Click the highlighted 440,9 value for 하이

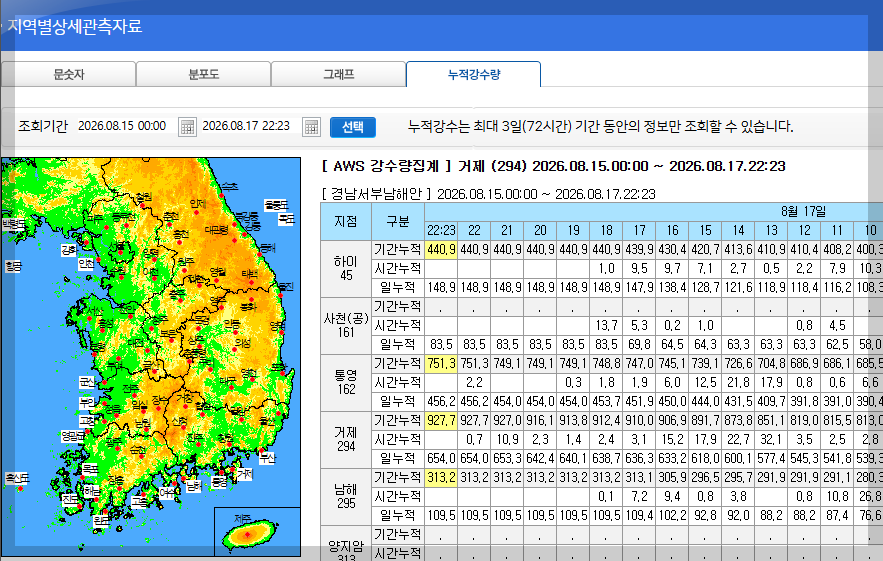tap(441, 250)
